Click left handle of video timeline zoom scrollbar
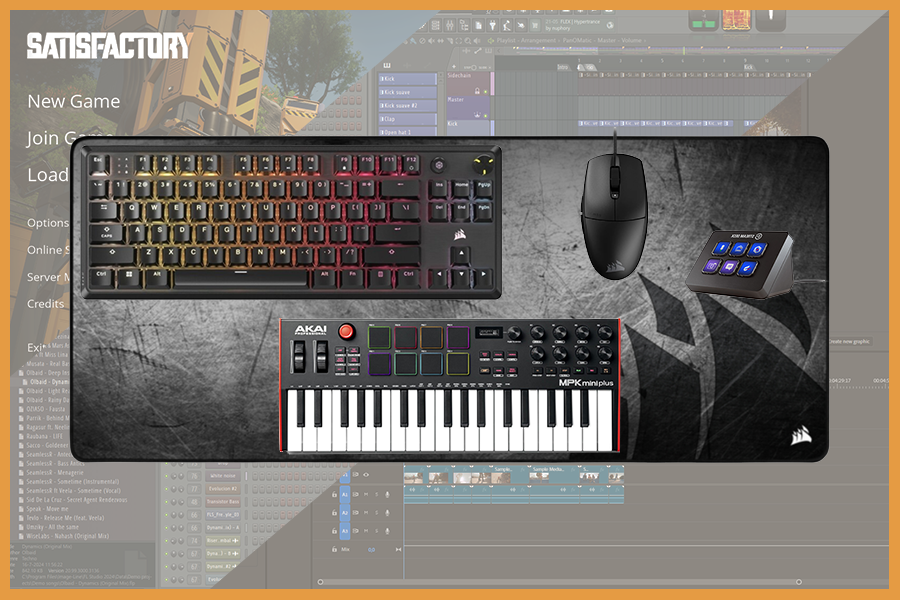 (x=321, y=582)
